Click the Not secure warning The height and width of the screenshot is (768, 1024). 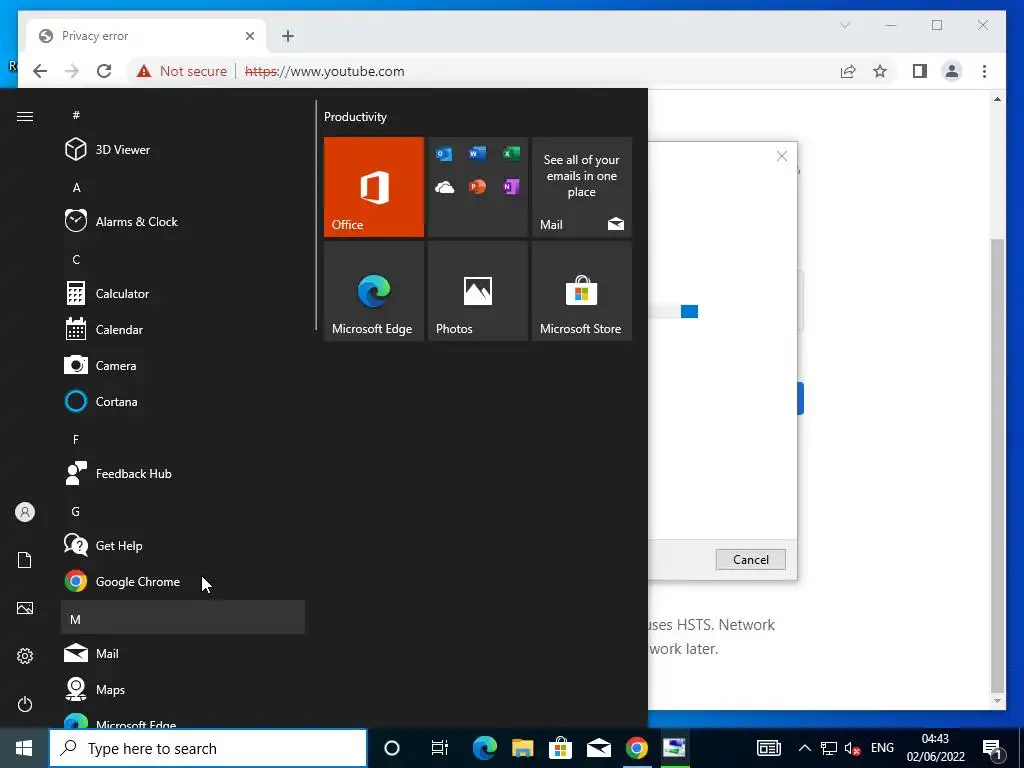pyautogui.click(x=182, y=71)
